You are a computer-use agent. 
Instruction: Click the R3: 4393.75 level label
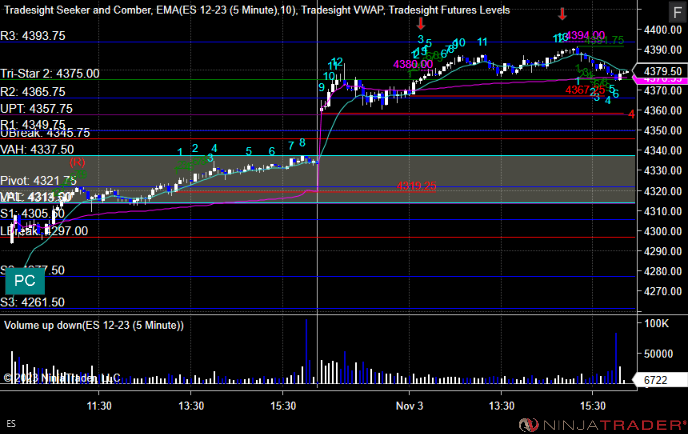pos(33,36)
